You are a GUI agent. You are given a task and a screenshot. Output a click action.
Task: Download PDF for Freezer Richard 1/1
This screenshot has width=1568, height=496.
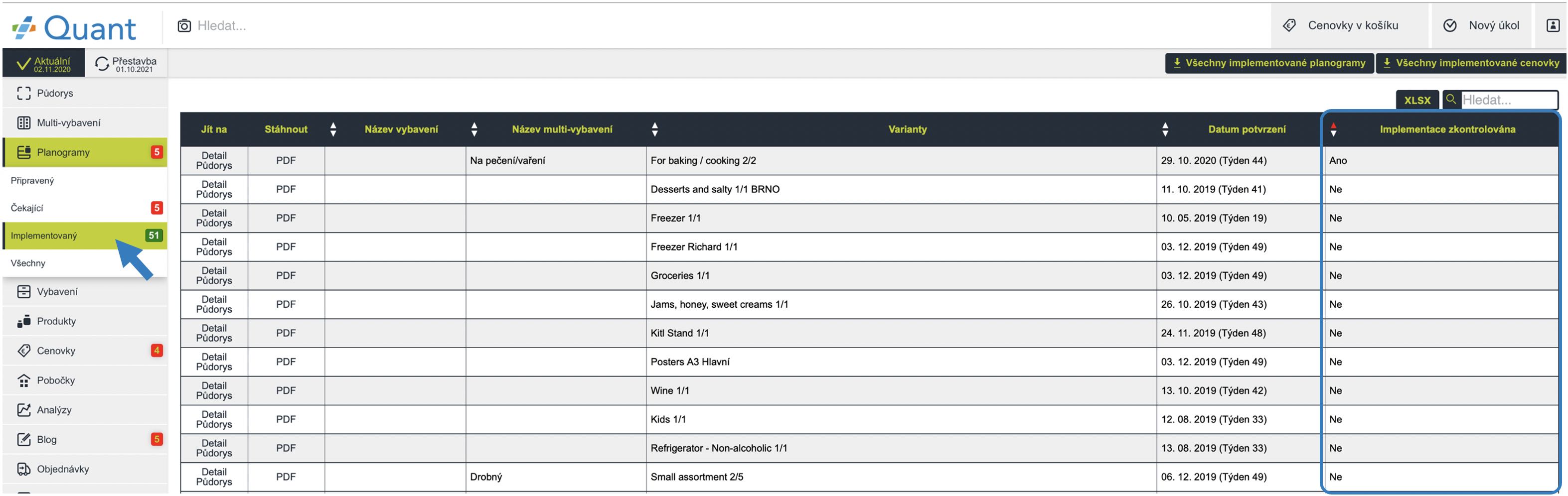(286, 247)
